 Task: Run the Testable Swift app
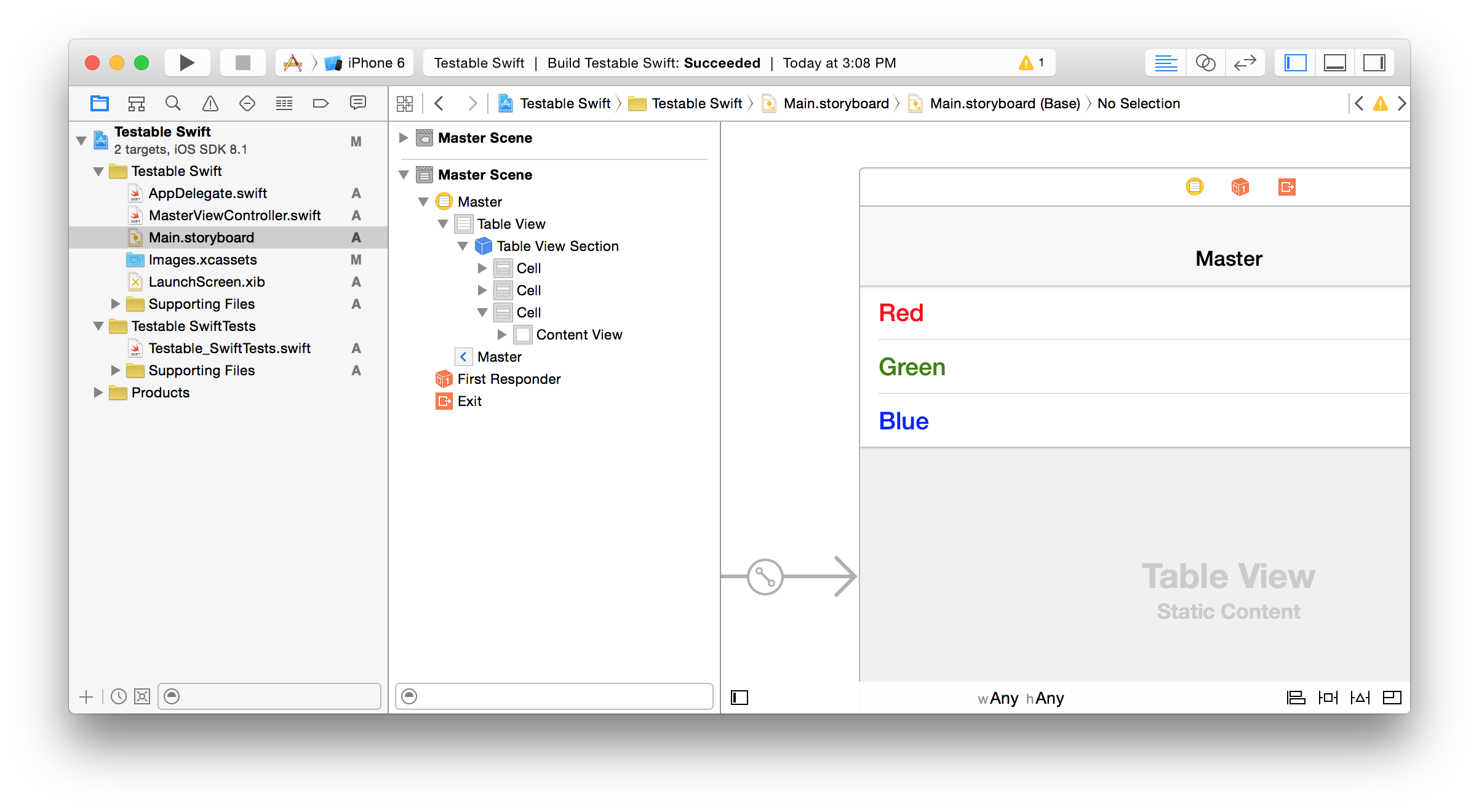pyautogui.click(x=187, y=62)
